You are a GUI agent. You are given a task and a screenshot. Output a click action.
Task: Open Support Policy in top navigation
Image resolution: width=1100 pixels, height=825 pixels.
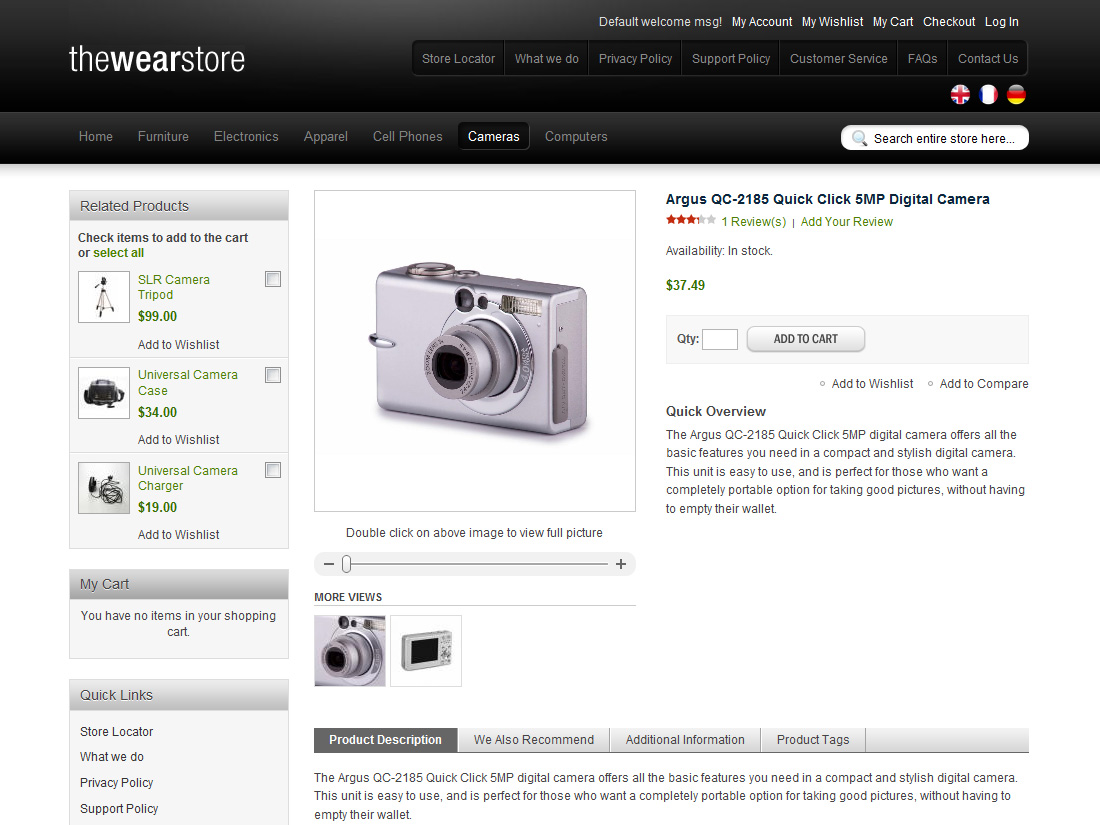(x=730, y=59)
